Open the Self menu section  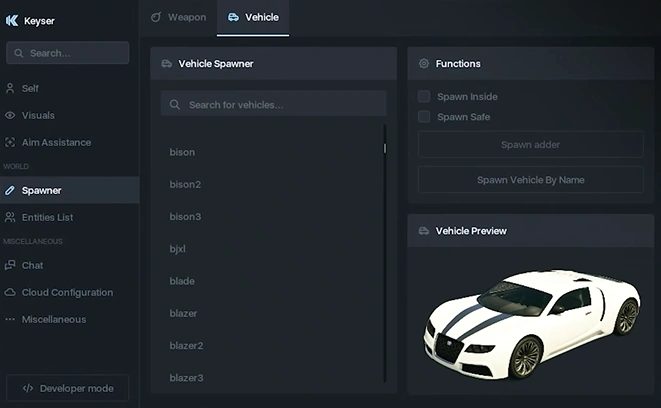70,88
